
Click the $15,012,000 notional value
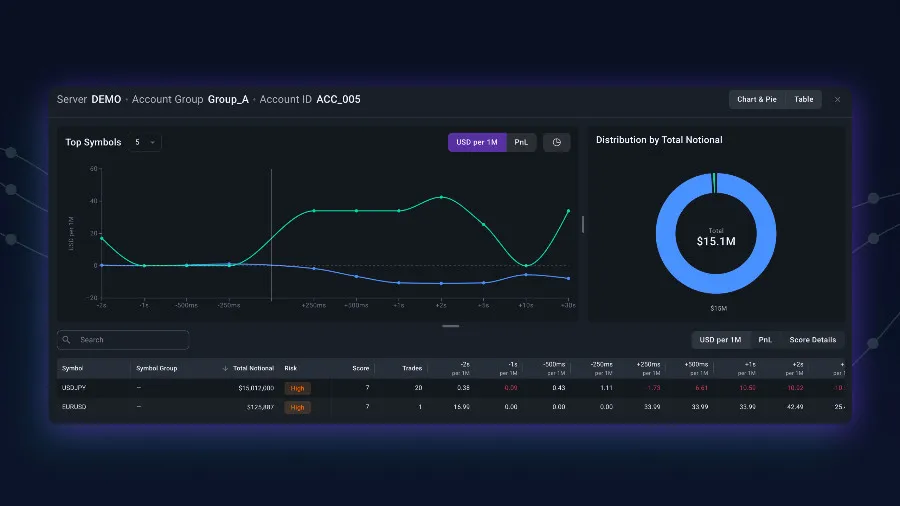click(x=256, y=388)
